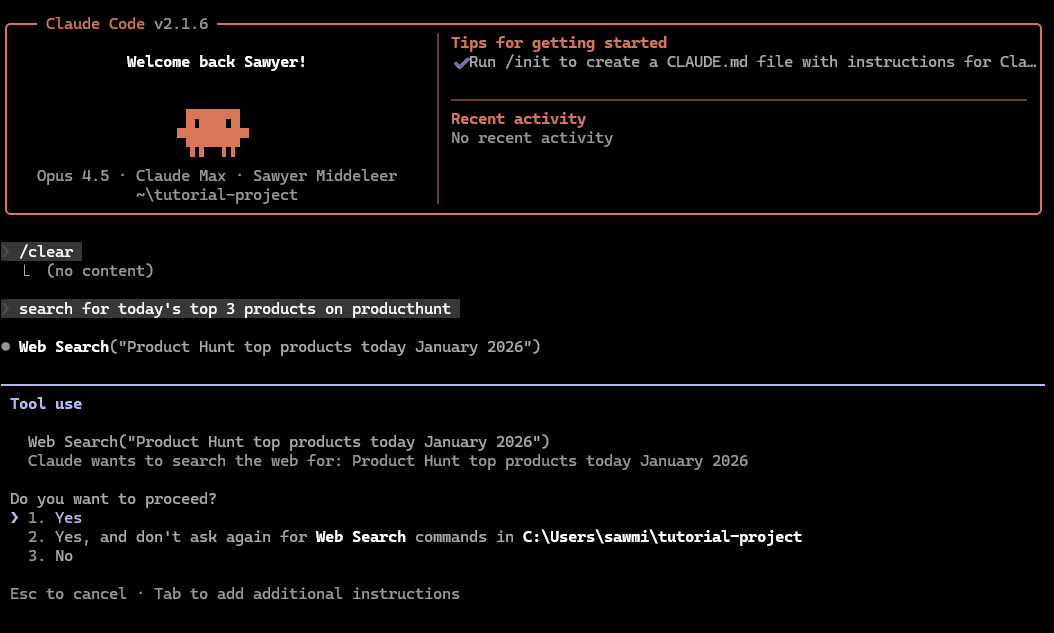Click the orange robot mascot icon
Viewport: 1054px width, 633px height.
(213, 132)
